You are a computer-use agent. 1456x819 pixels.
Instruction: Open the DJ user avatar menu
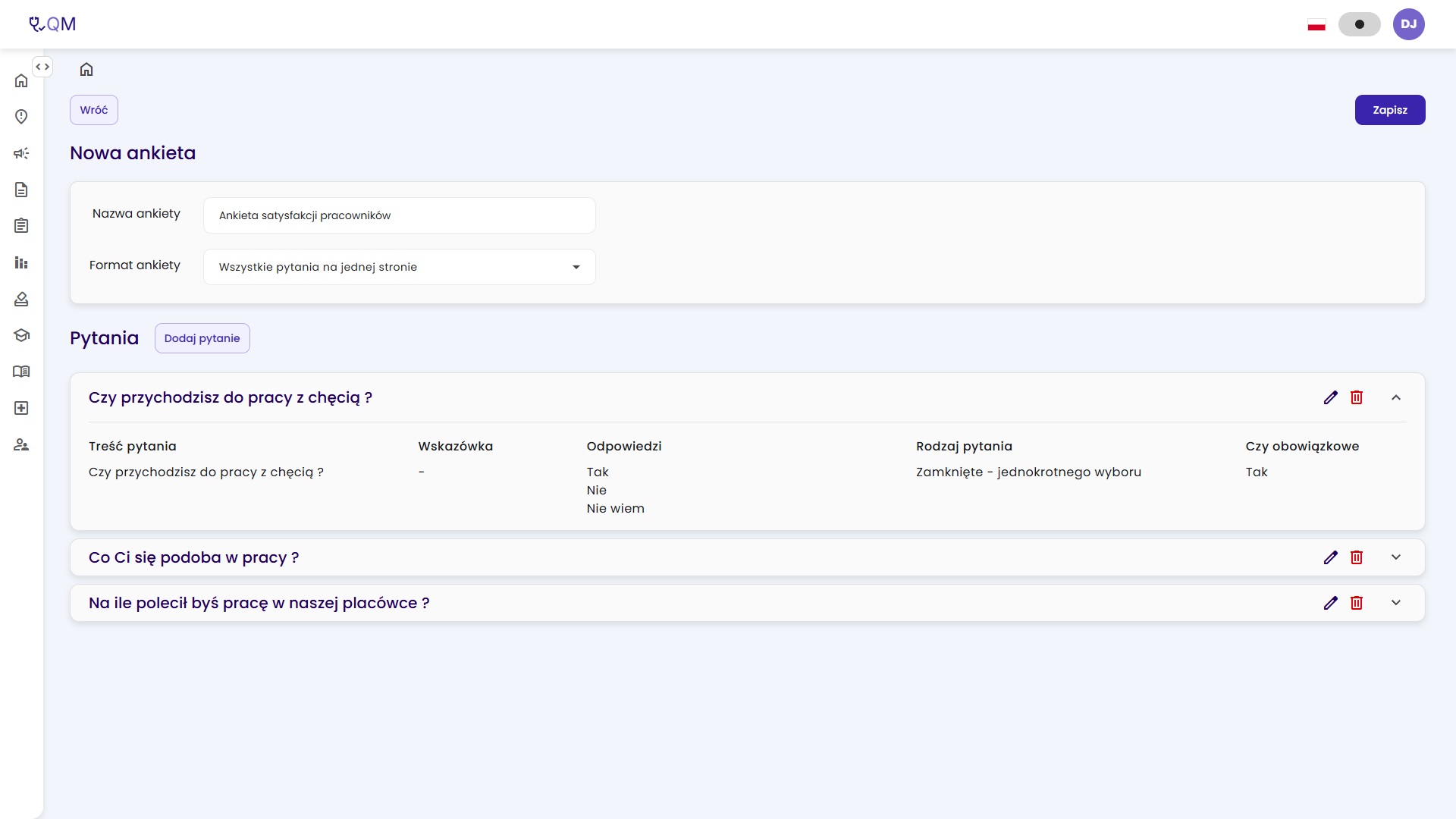coord(1408,24)
